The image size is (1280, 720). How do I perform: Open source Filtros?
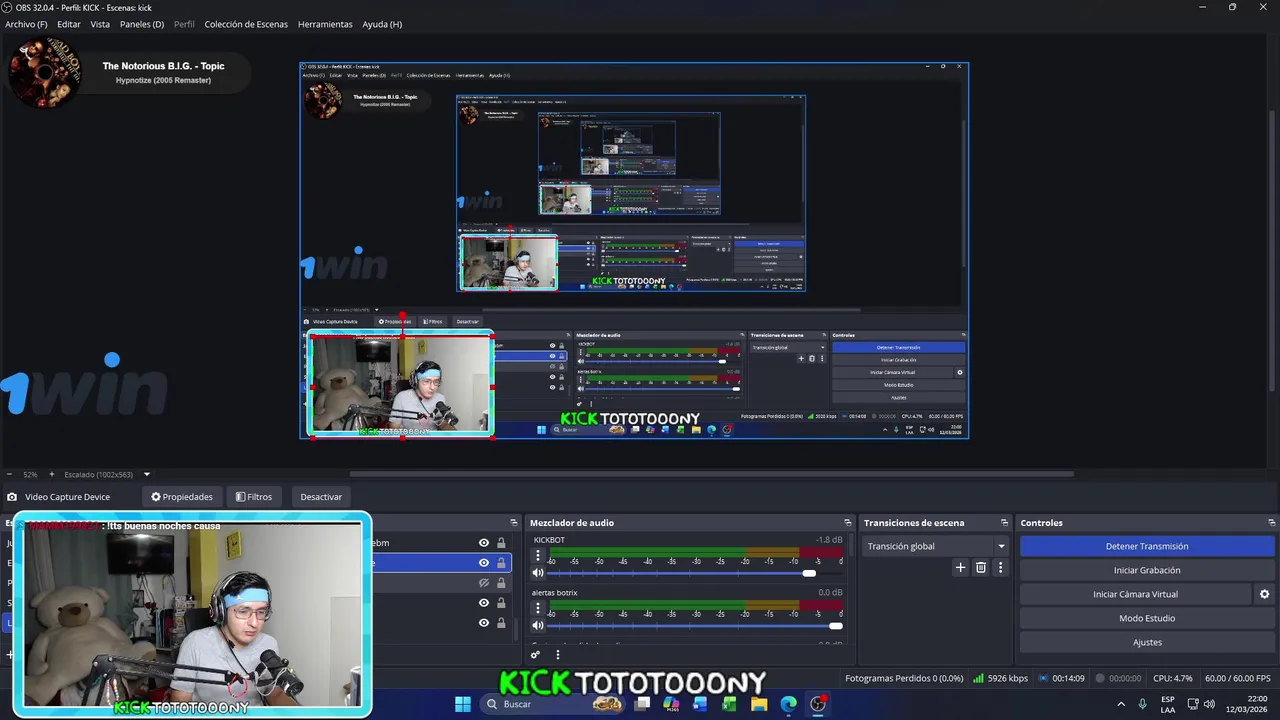coord(254,497)
